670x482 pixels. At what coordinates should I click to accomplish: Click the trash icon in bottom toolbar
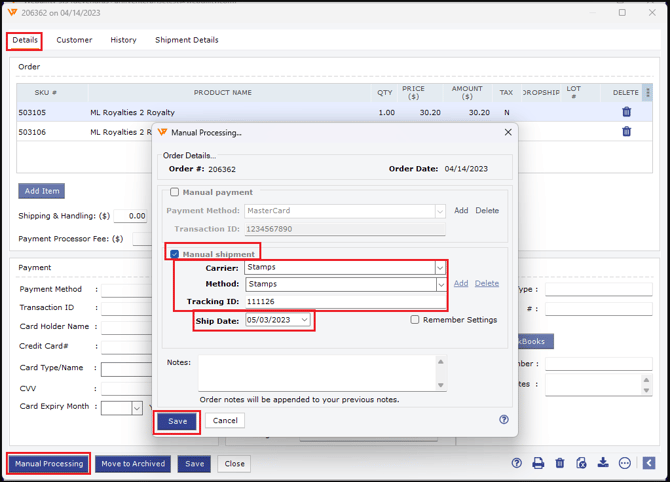click(x=560, y=463)
